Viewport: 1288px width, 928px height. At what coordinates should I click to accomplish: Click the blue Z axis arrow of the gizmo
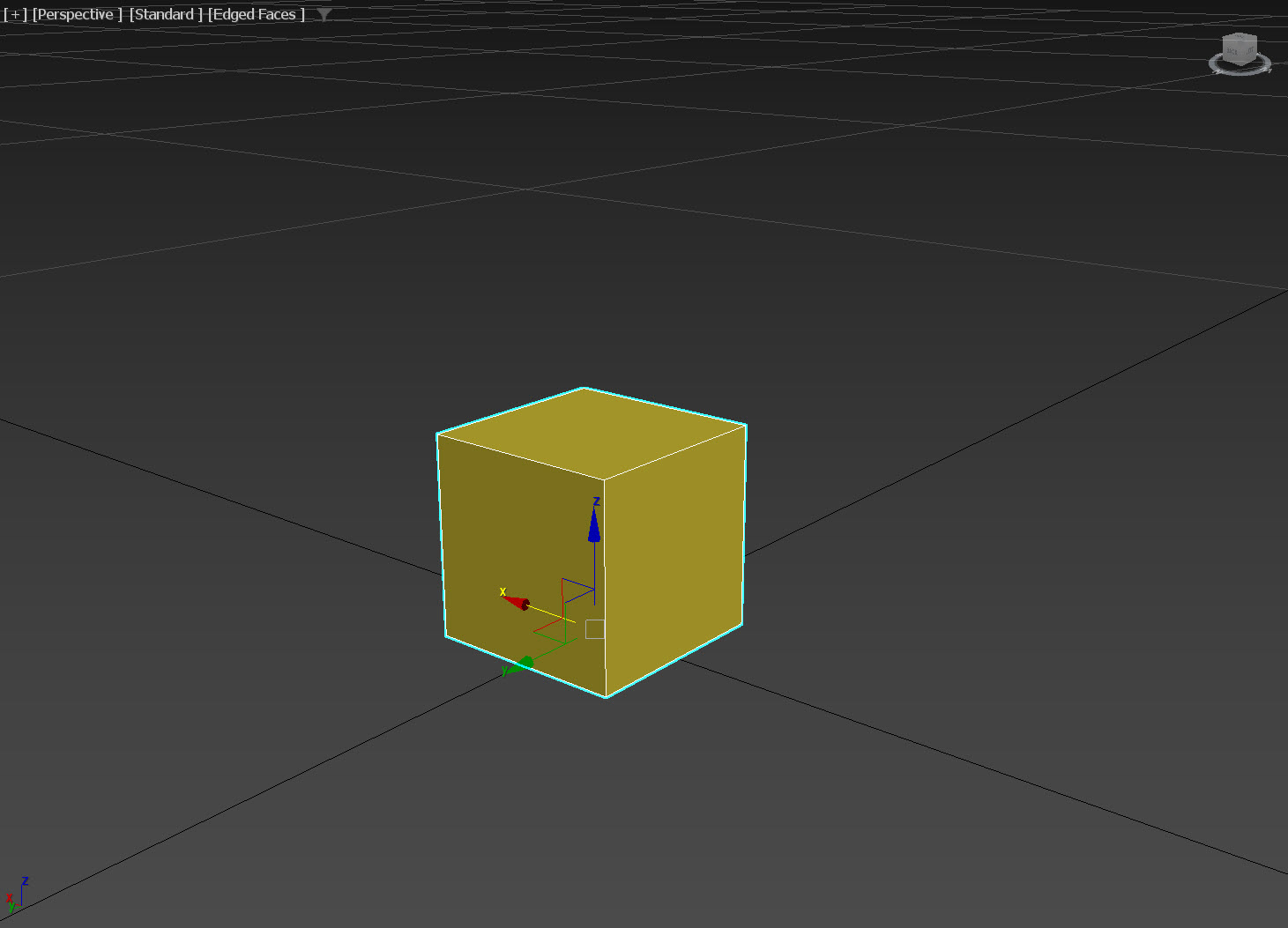click(594, 525)
